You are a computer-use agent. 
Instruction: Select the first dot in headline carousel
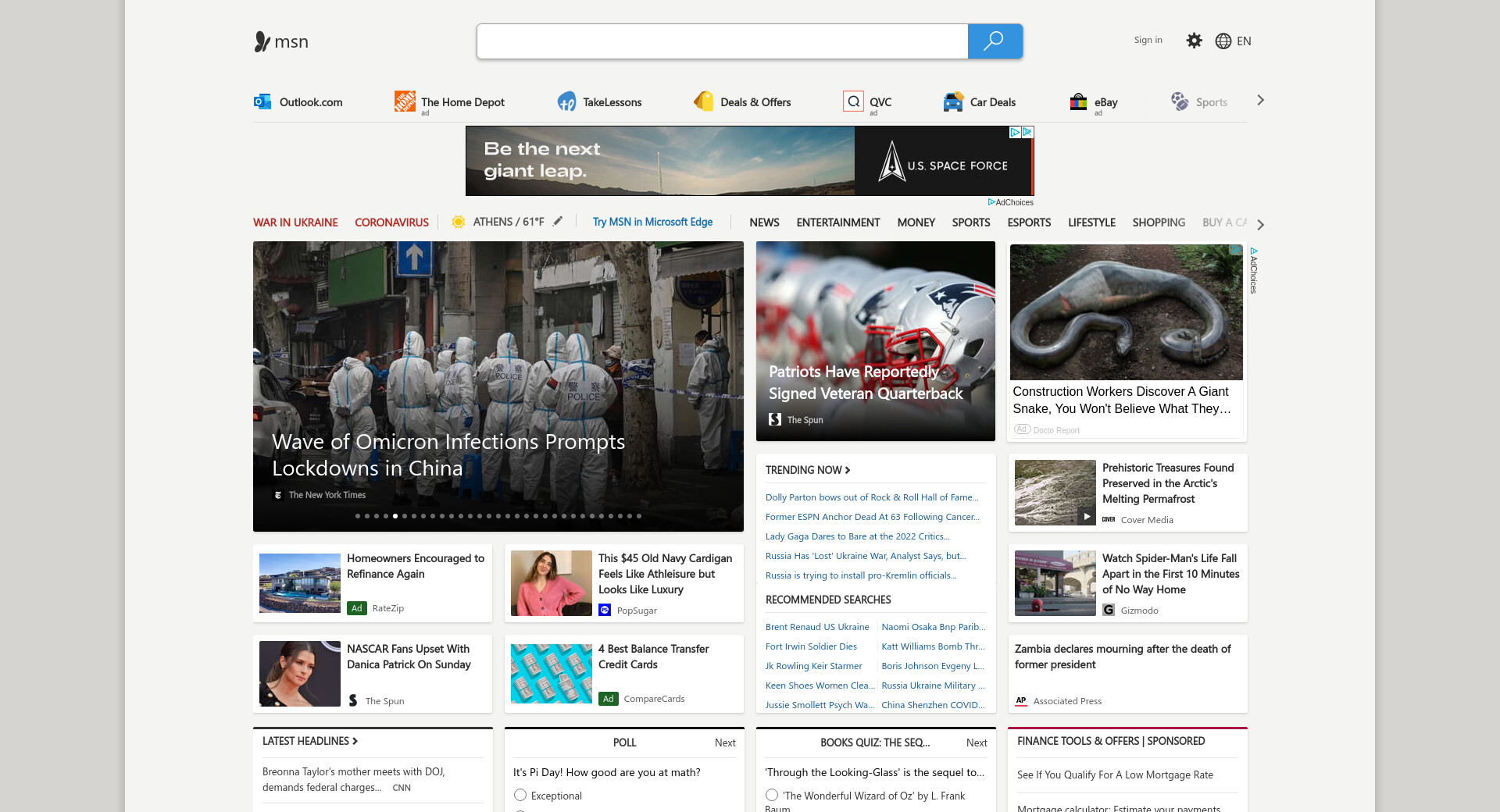(358, 516)
